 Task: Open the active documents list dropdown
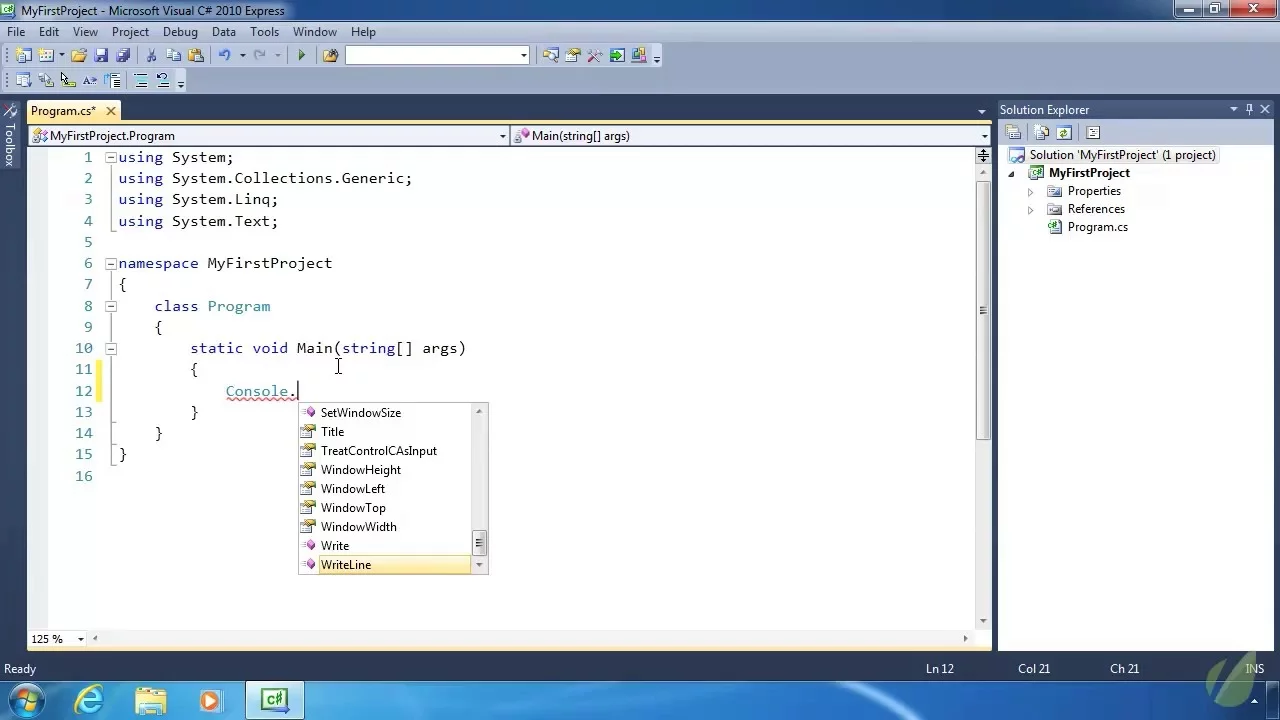(982, 111)
